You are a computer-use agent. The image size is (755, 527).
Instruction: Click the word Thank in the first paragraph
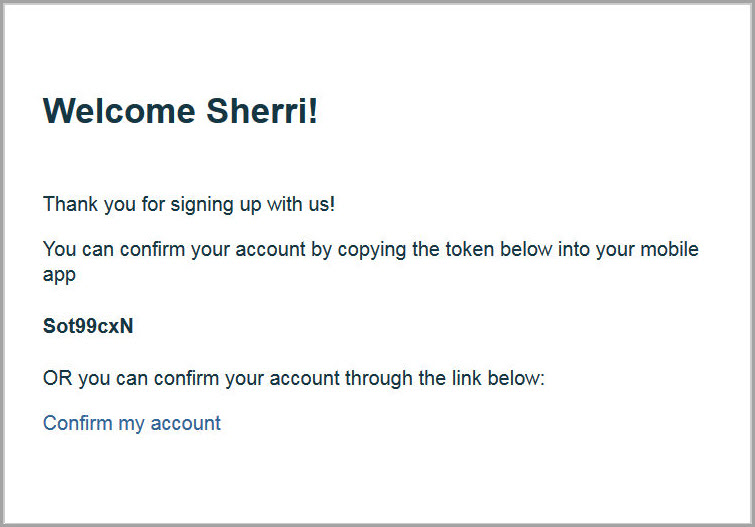tap(67, 205)
